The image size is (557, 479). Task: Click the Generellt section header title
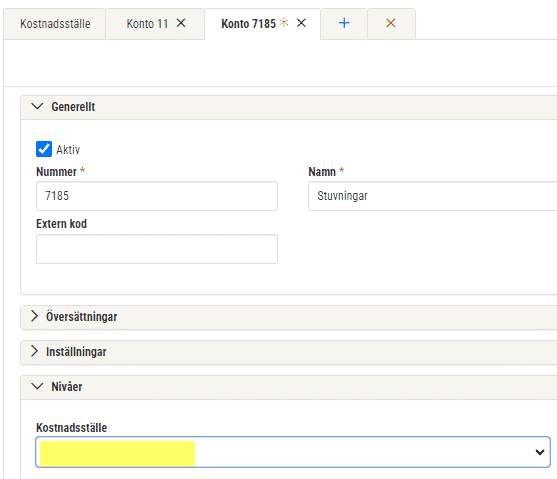[73, 107]
